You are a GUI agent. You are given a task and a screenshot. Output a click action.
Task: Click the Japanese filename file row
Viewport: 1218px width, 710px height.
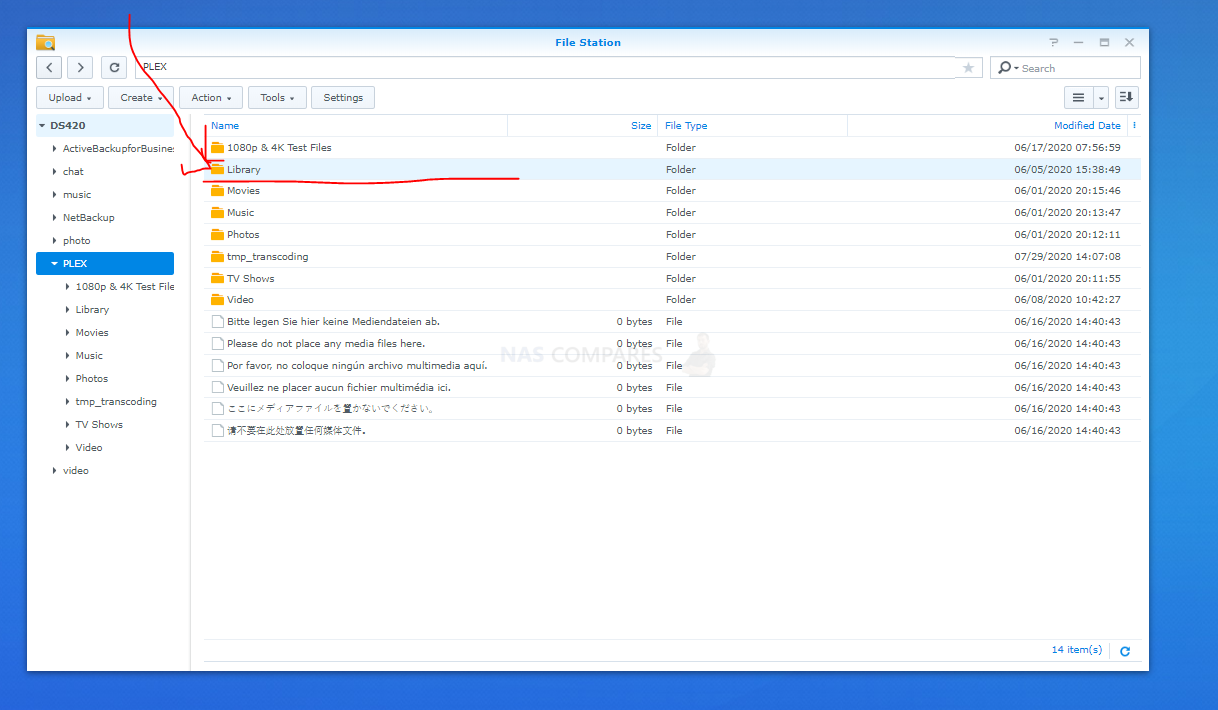pos(672,409)
